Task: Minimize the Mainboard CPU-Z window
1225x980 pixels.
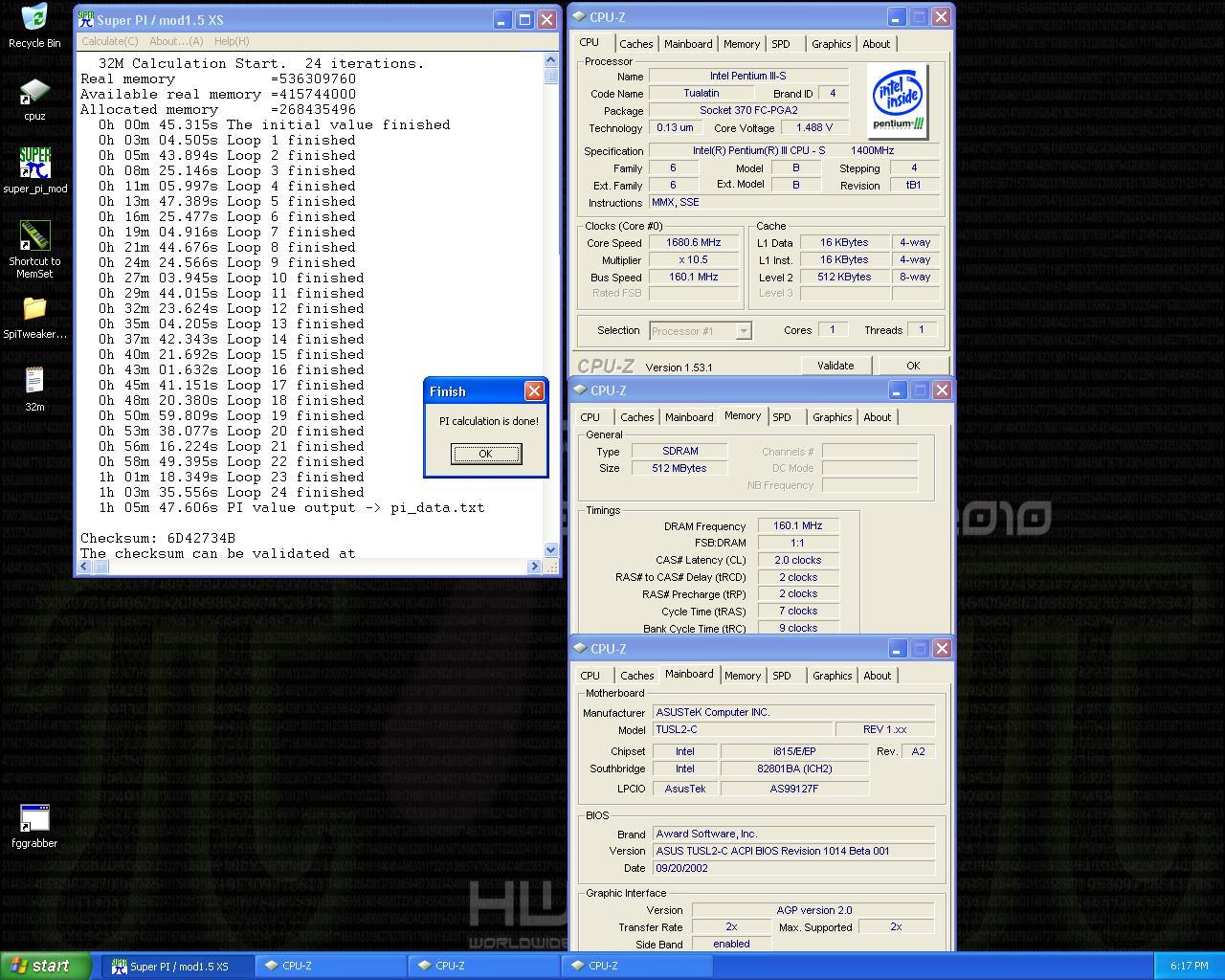Action: pos(898,648)
